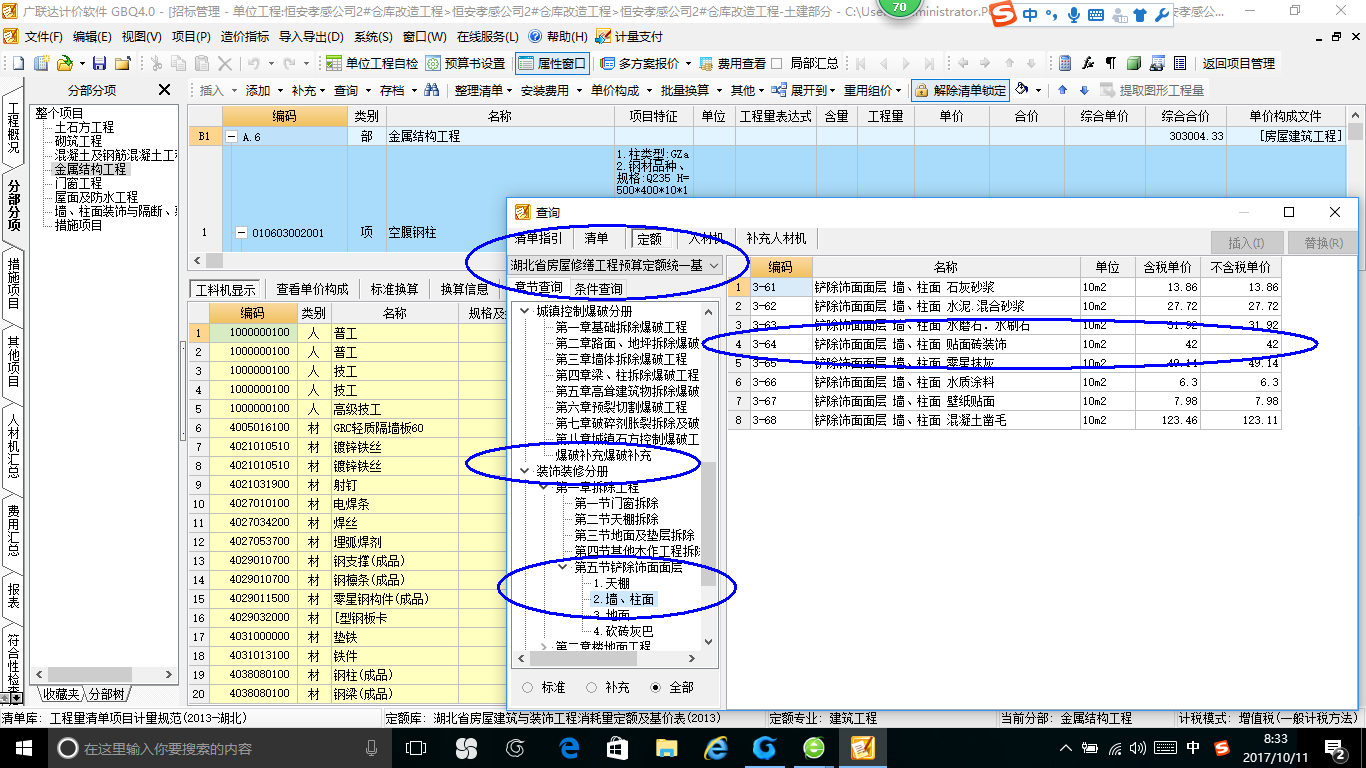Switch to 人材机 tab in query dialog
This screenshot has height=768, width=1366.
704,239
